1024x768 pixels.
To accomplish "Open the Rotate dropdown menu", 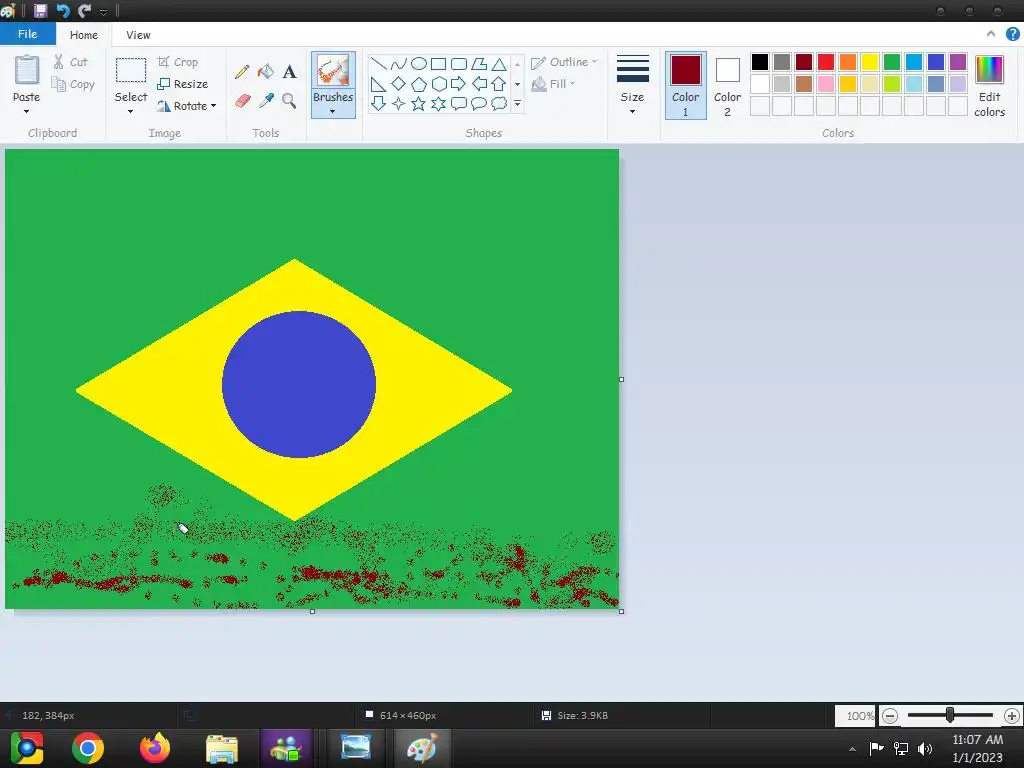I will click(186, 106).
